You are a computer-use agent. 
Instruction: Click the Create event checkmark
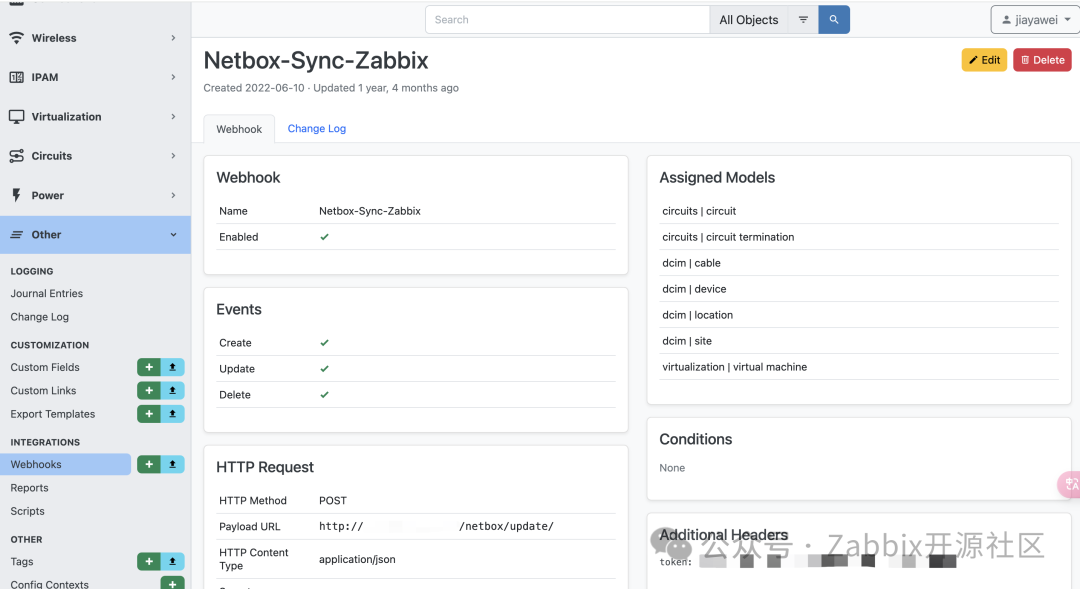pos(325,343)
